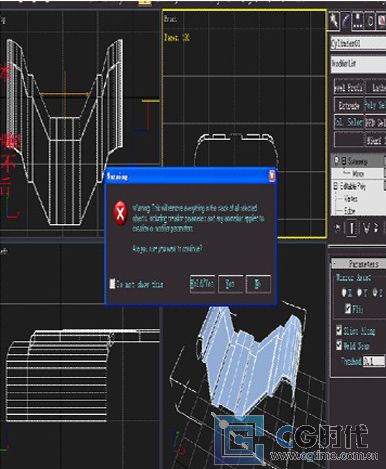Apply the Poly Select modifier button
Image resolution: width=386 pixels, height=469 pixels.
click(376, 105)
